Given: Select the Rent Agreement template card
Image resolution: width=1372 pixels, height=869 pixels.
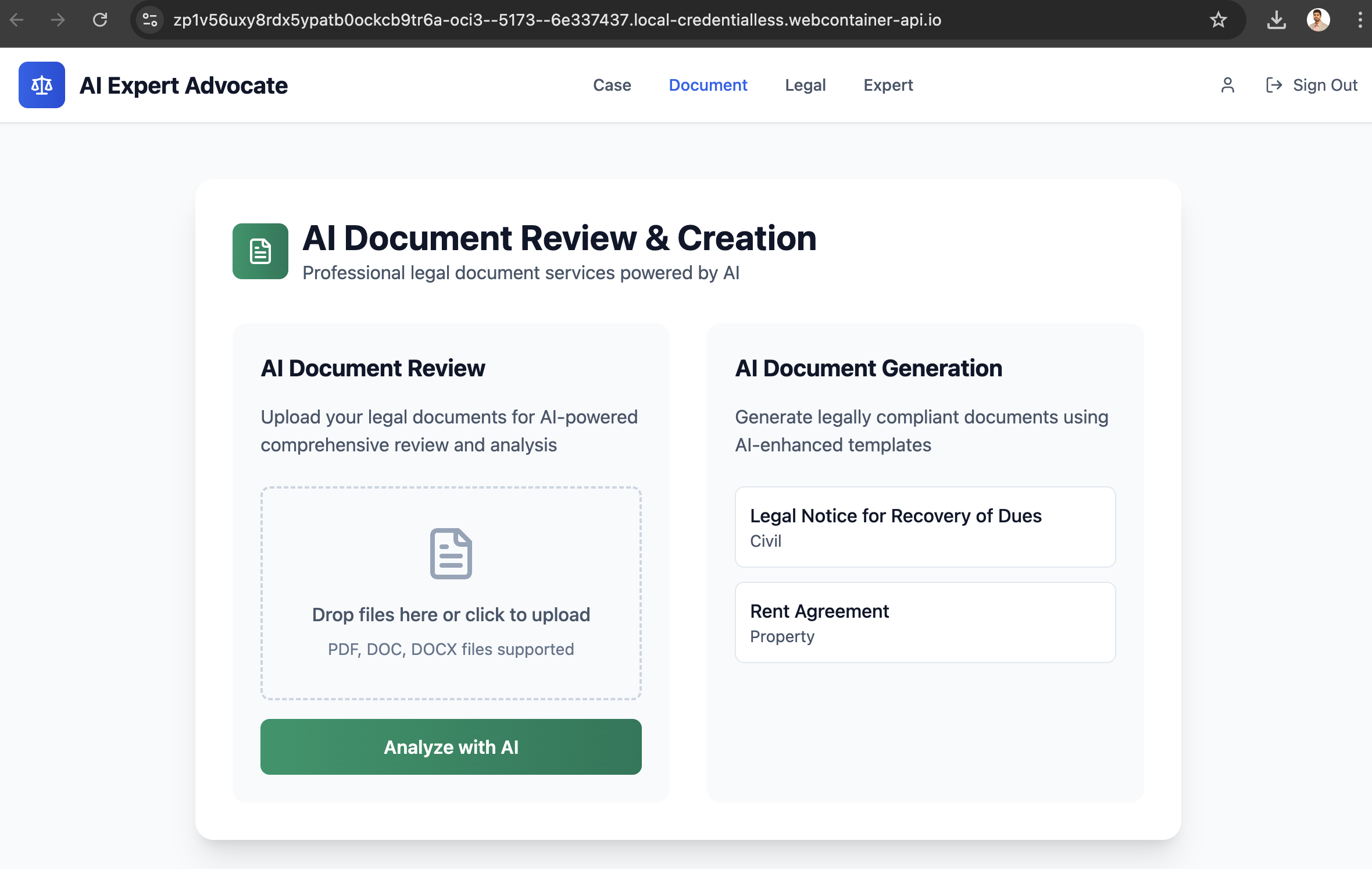Looking at the screenshot, I should [924, 622].
